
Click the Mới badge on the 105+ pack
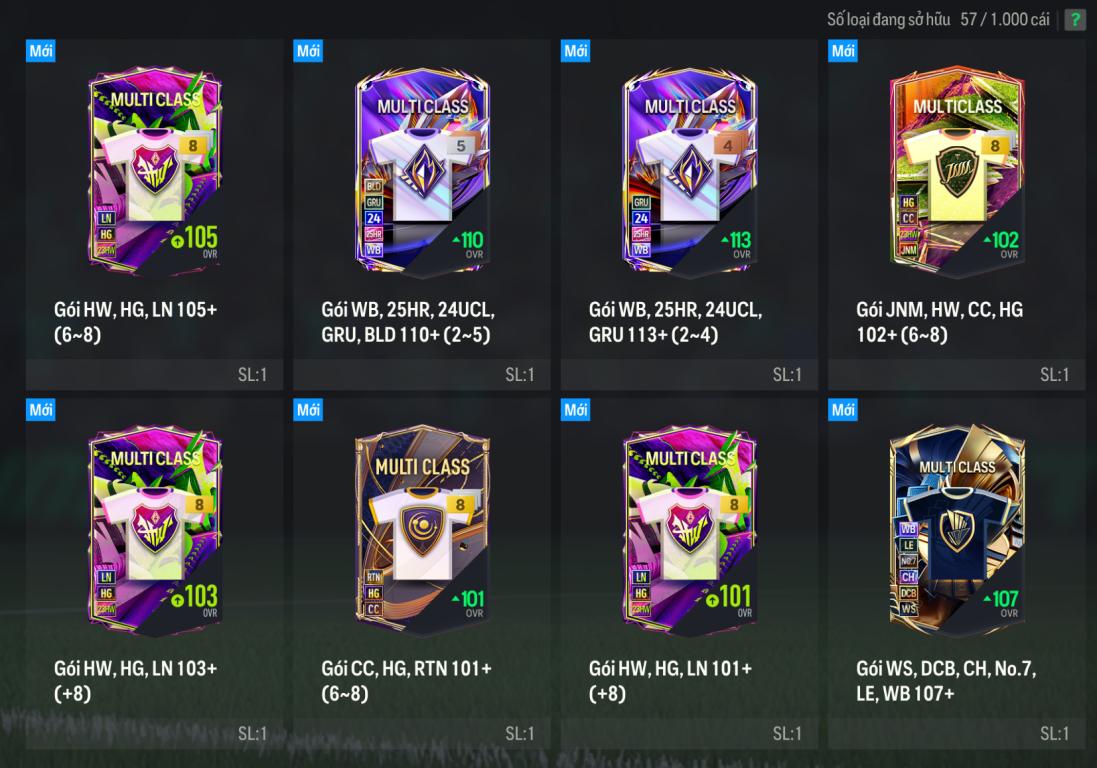[x=41, y=51]
